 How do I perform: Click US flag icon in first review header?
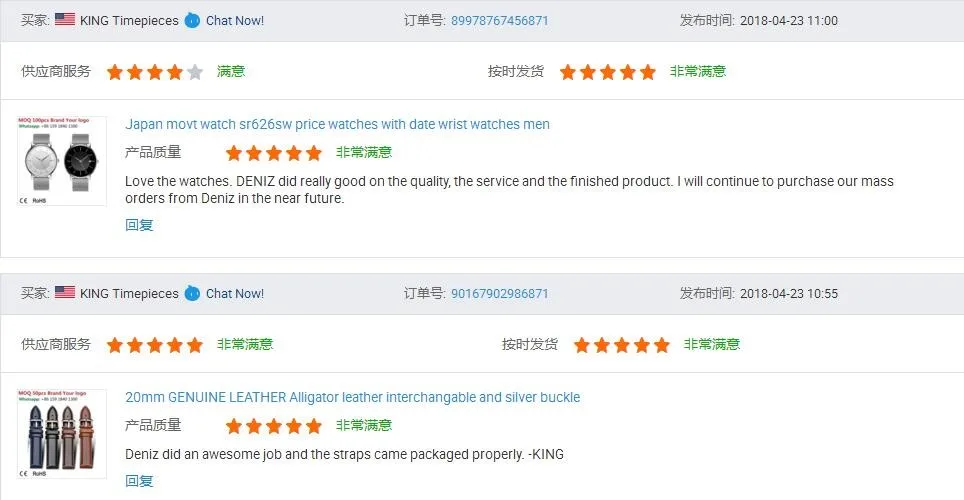[65, 20]
